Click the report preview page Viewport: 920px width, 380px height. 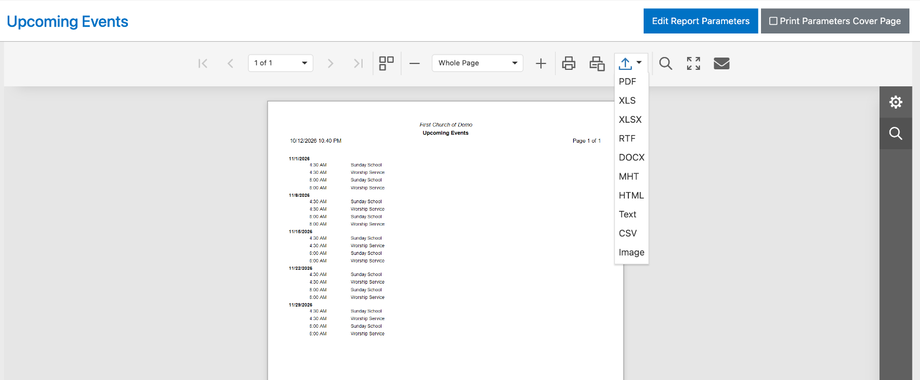click(445, 240)
